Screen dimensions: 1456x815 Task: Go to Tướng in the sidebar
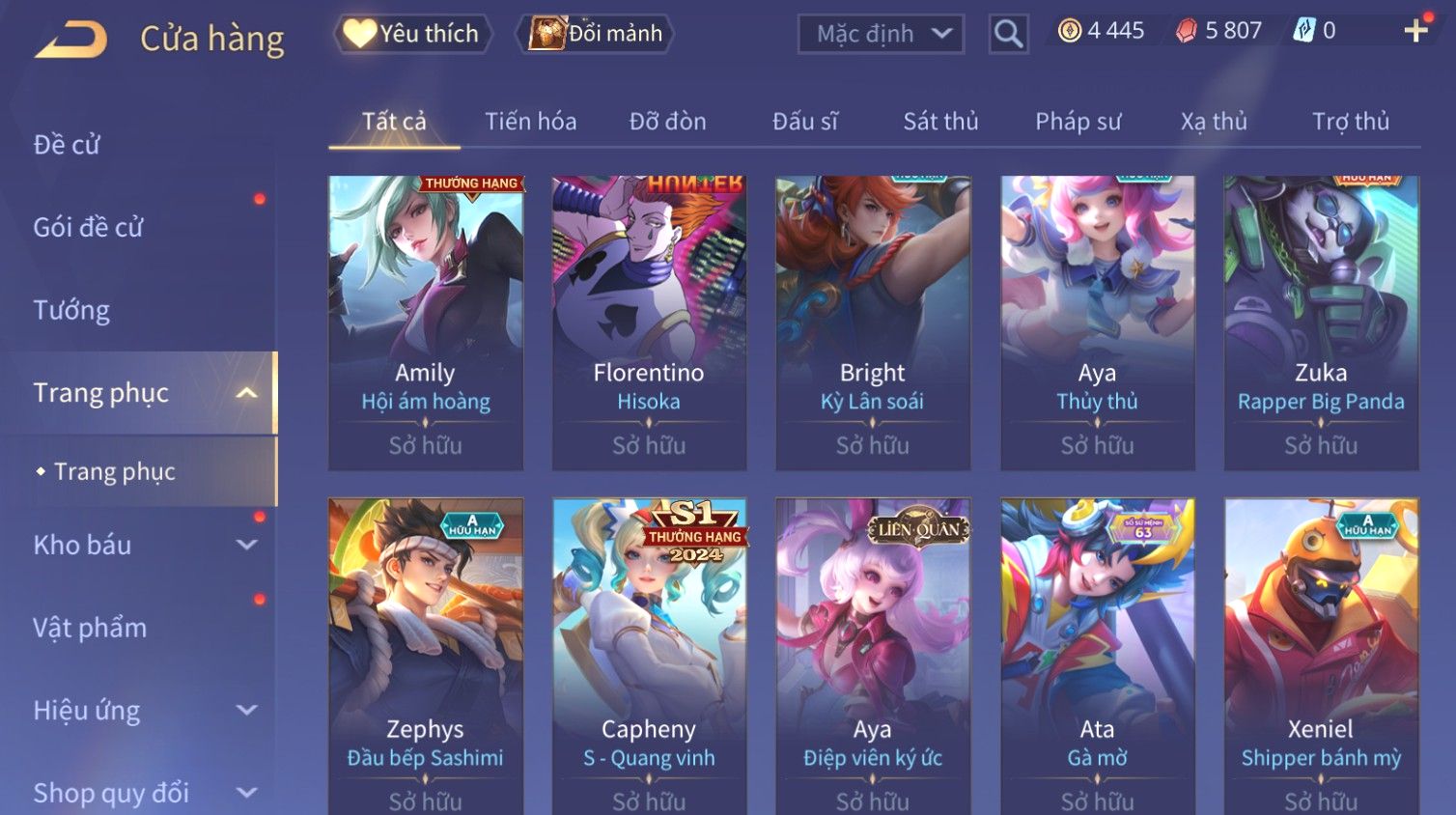click(71, 310)
